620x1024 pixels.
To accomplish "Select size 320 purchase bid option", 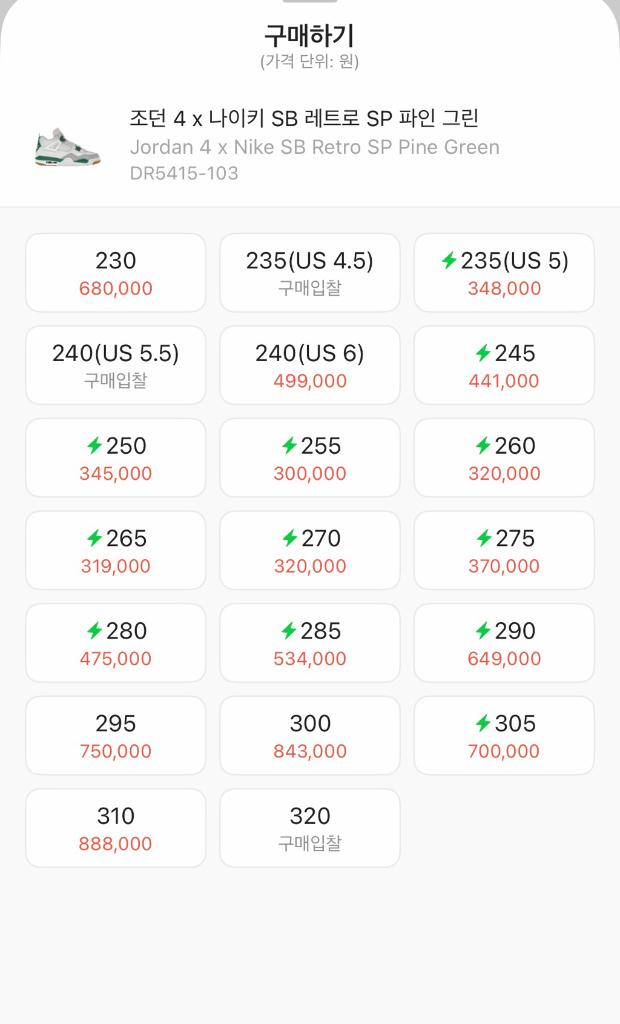I will pos(310,828).
